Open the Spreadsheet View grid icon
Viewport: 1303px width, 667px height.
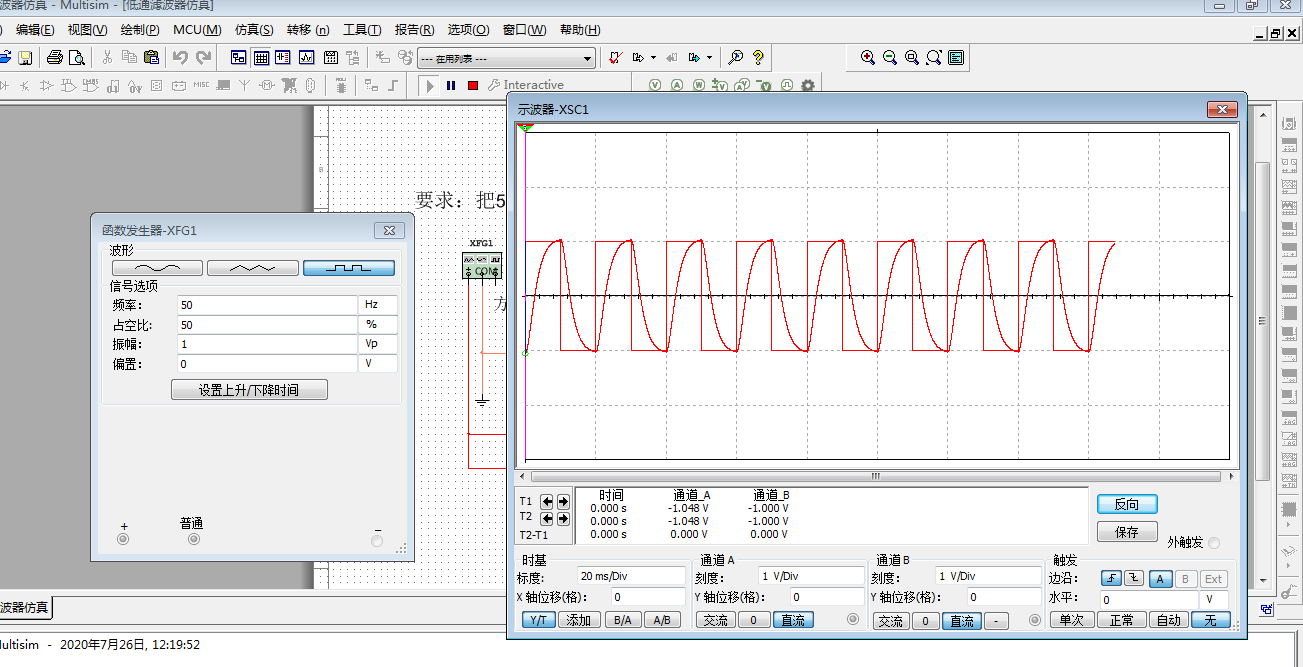261,57
